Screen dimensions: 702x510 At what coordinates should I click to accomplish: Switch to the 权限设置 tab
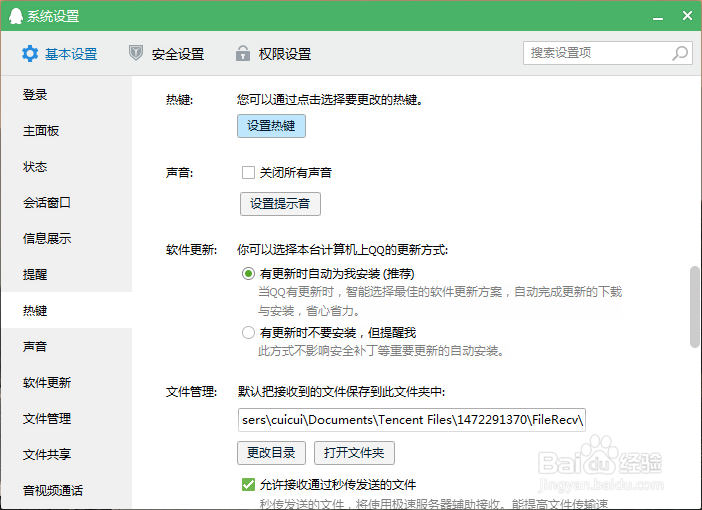[274, 54]
